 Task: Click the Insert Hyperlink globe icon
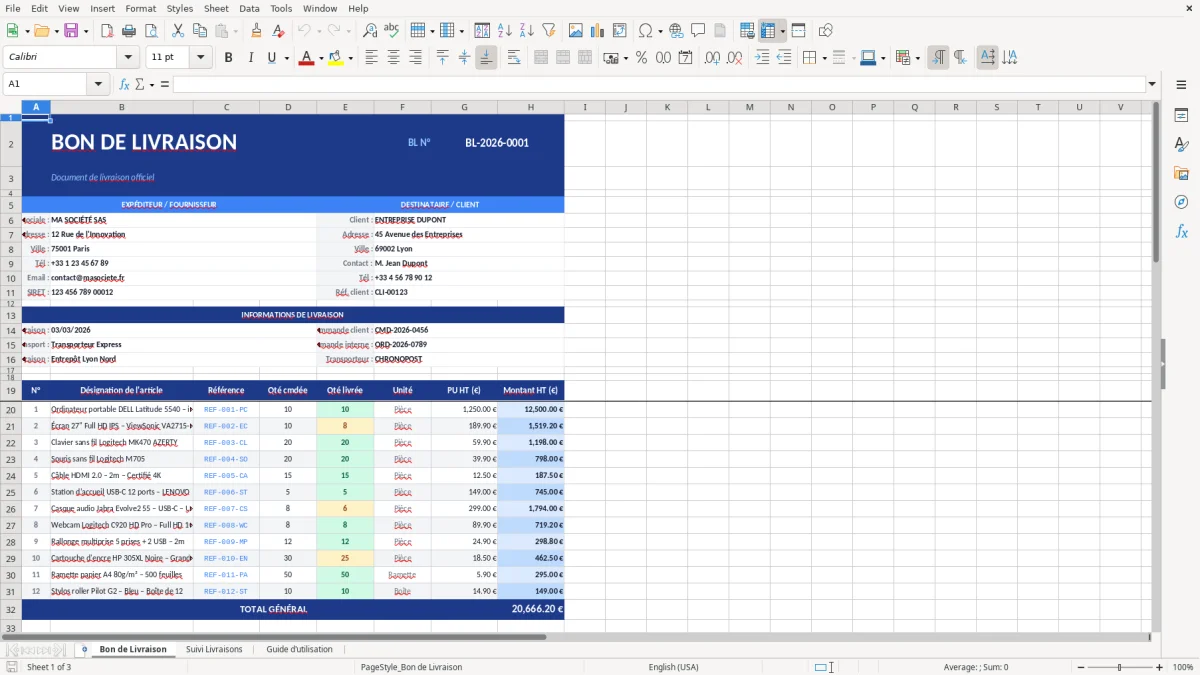point(676,30)
